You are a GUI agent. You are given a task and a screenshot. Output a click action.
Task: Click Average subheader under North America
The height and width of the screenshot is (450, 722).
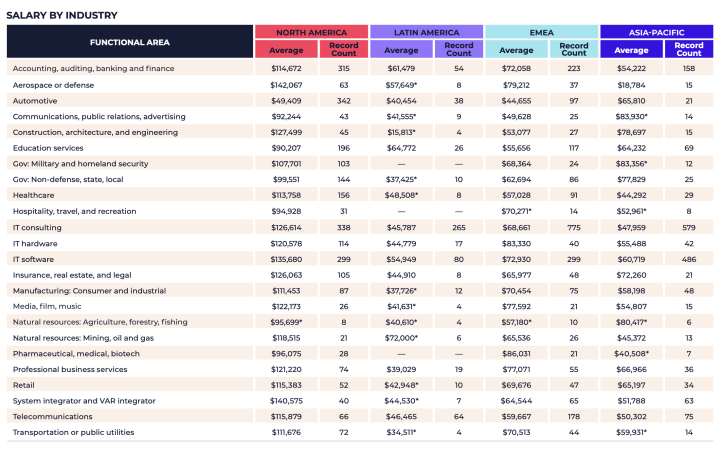[x=287, y=50]
